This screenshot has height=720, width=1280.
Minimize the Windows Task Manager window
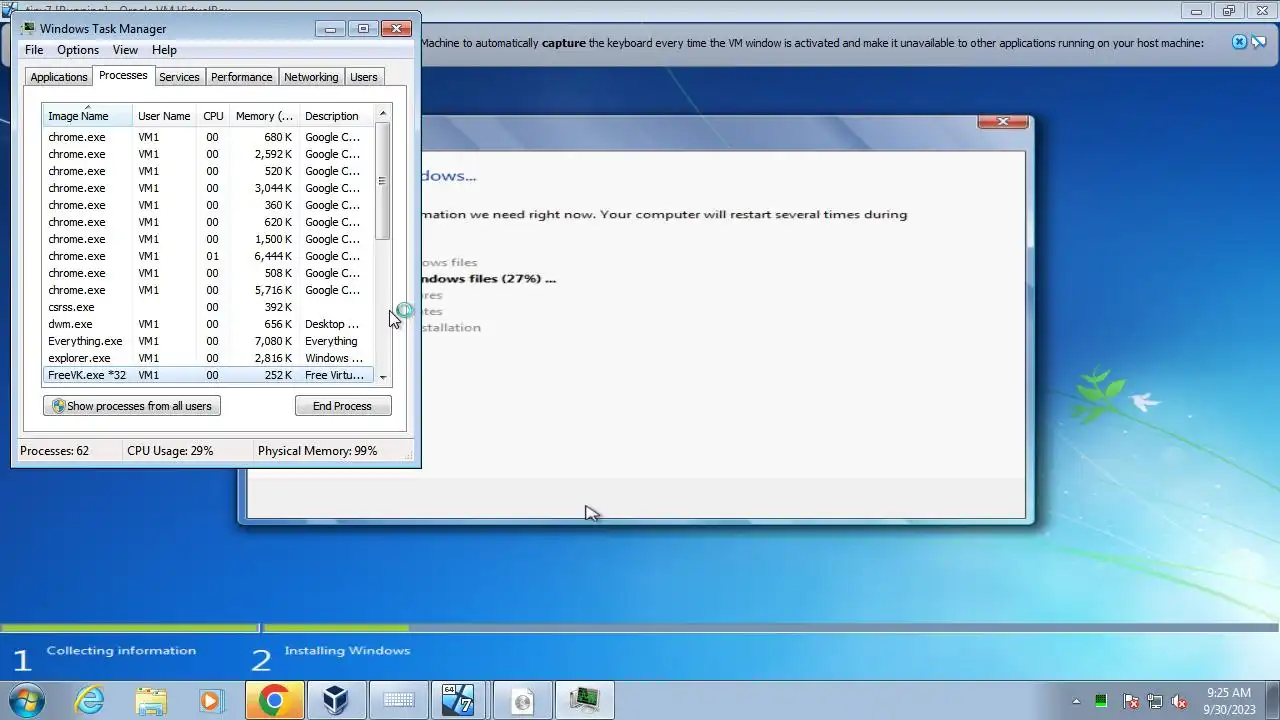(x=330, y=28)
